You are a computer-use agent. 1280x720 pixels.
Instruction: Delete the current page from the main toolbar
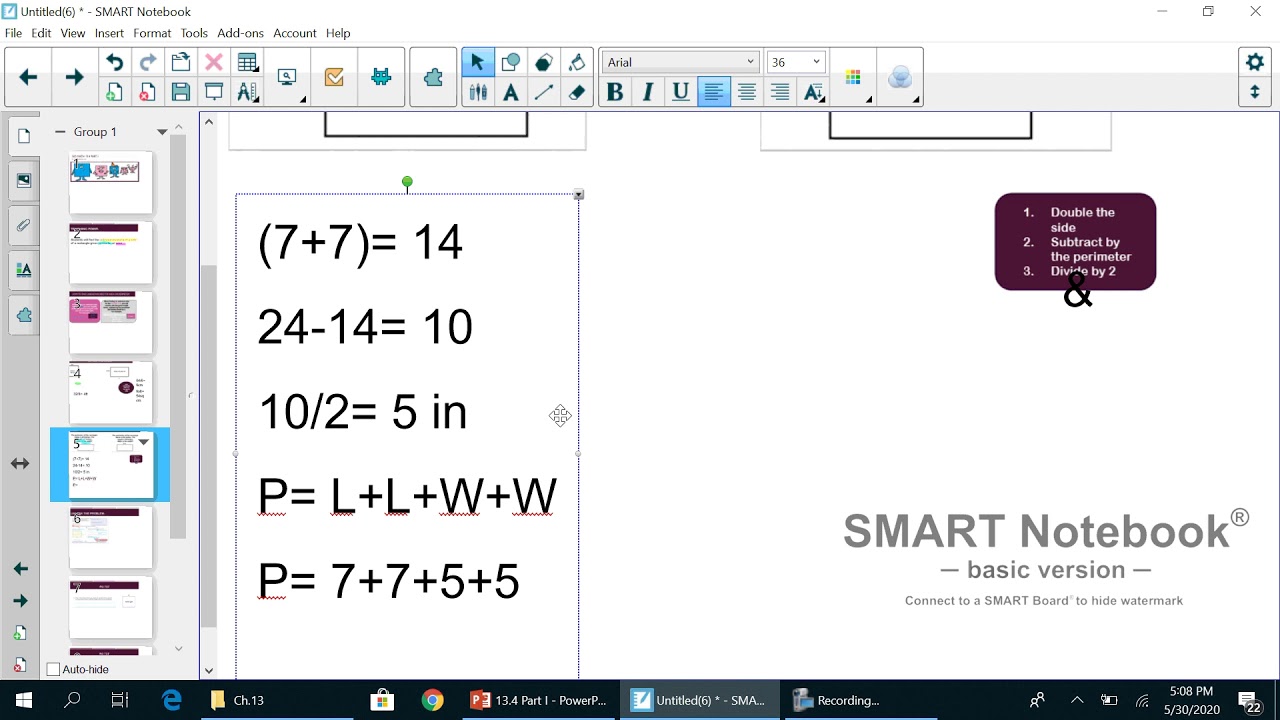click(148, 92)
